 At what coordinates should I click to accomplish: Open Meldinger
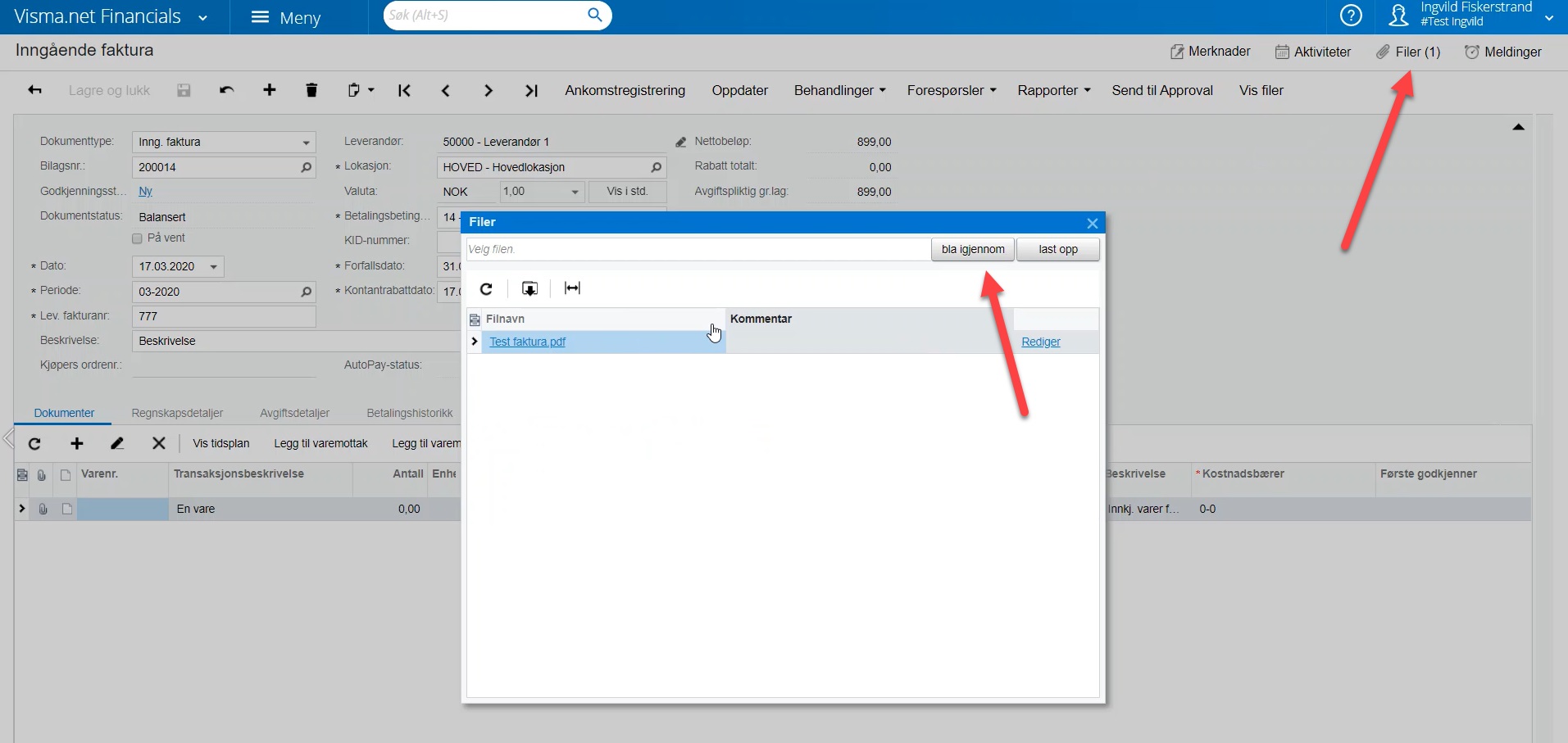[x=1503, y=52]
